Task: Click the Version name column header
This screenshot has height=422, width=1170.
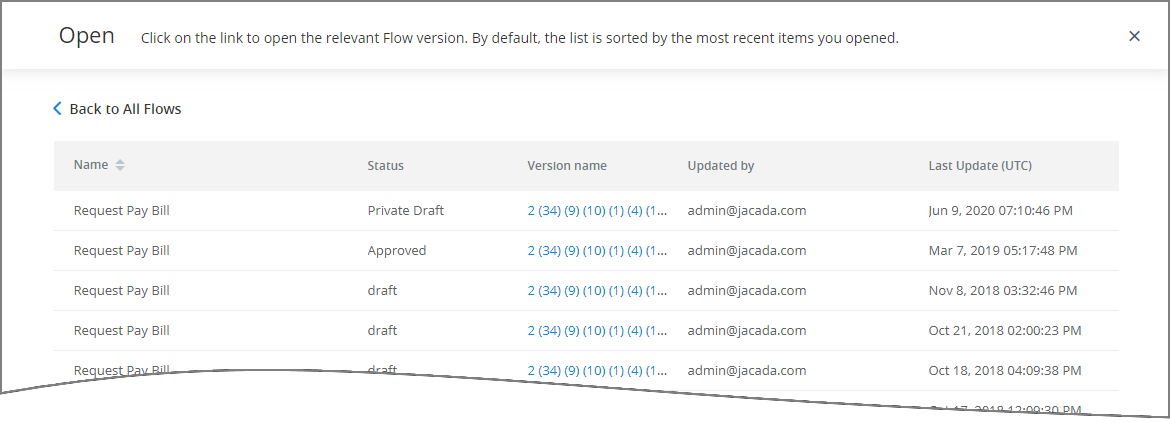Action: point(567,166)
